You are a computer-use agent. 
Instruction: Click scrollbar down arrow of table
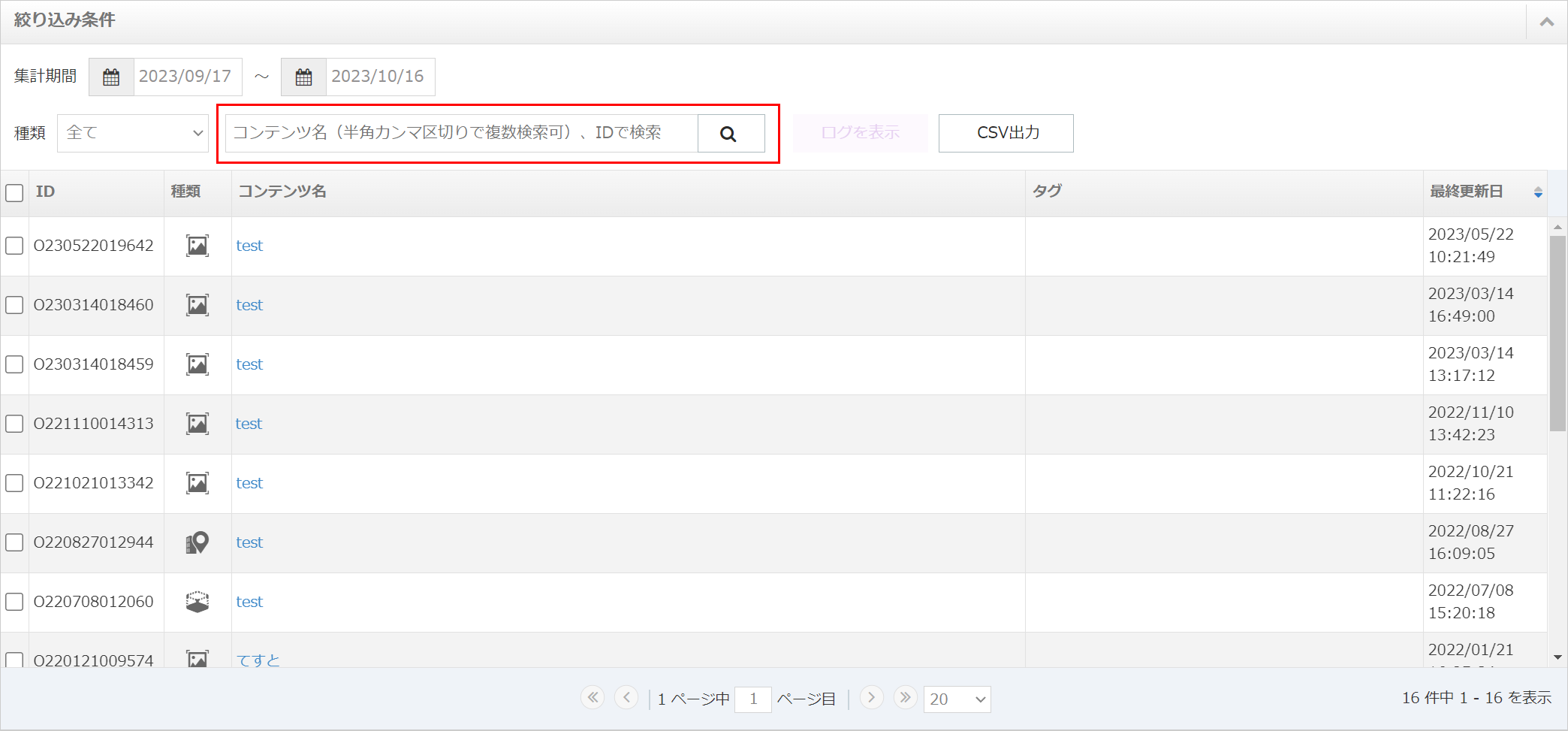click(1557, 657)
